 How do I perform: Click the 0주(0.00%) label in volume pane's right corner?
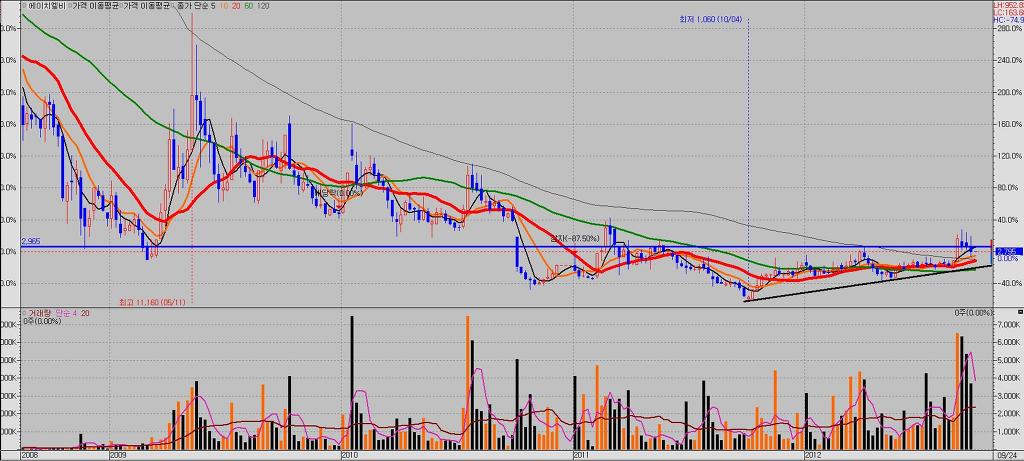click(973, 313)
